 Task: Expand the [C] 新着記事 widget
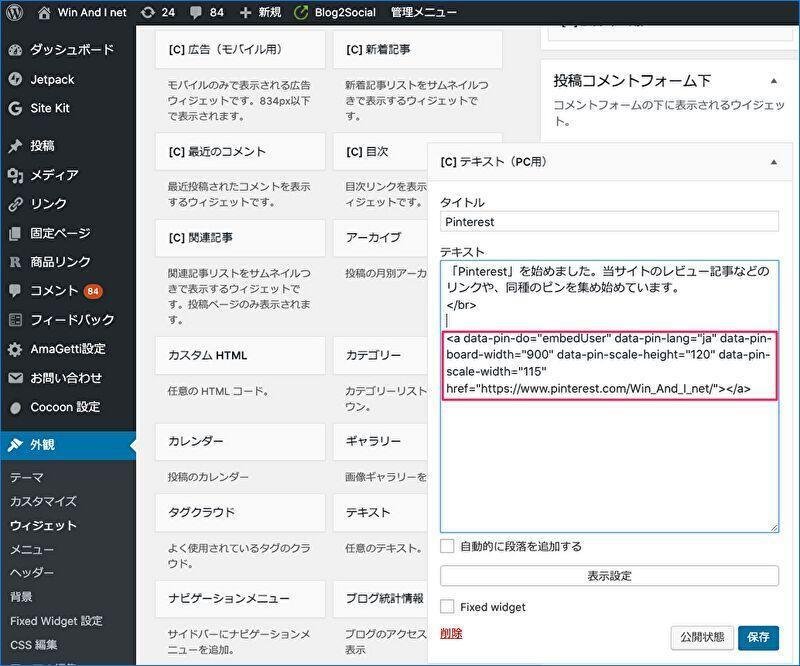[x=417, y=50]
